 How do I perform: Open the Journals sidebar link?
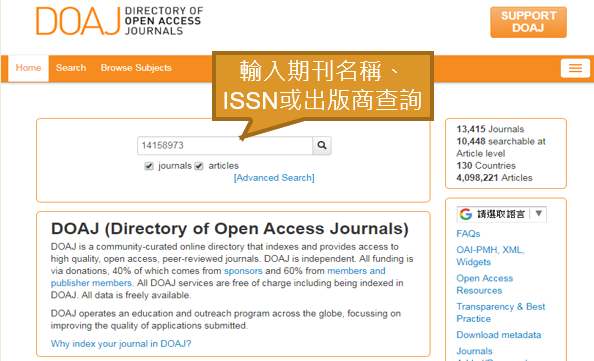474,351
